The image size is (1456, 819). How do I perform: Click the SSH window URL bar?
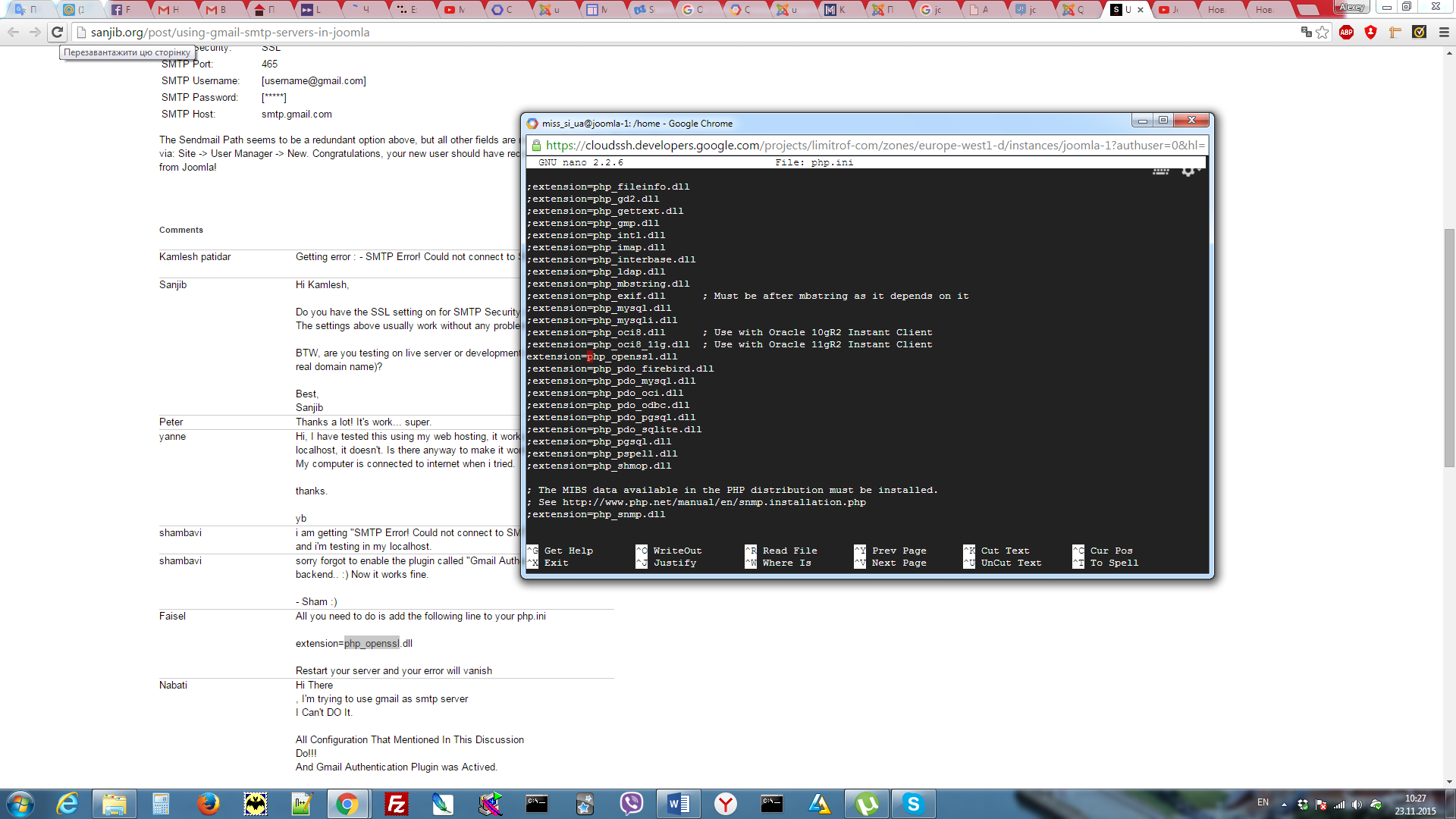click(867, 146)
